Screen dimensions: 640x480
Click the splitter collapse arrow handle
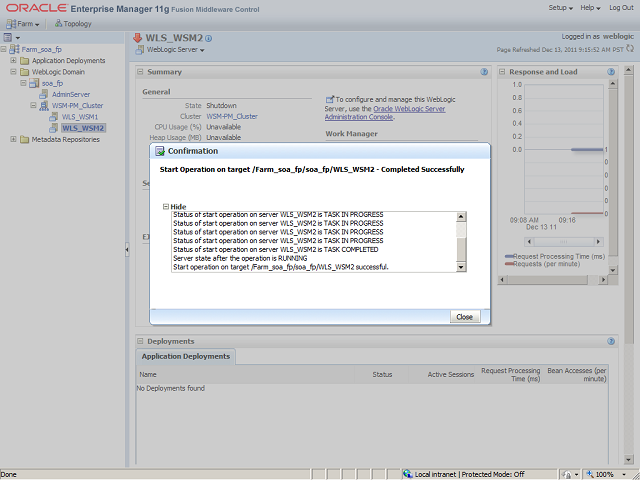coord(126,250)
